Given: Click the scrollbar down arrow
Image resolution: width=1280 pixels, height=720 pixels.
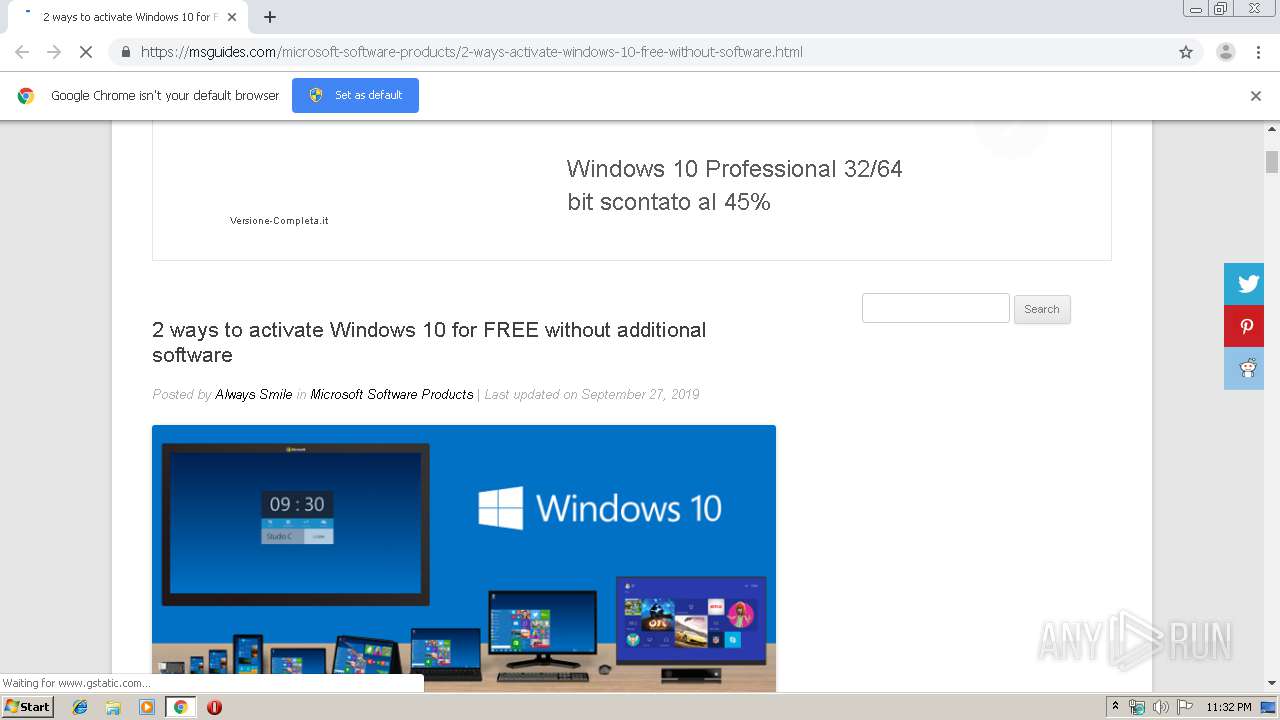Looking at the screenshot, I should [x=1272, y=684].
